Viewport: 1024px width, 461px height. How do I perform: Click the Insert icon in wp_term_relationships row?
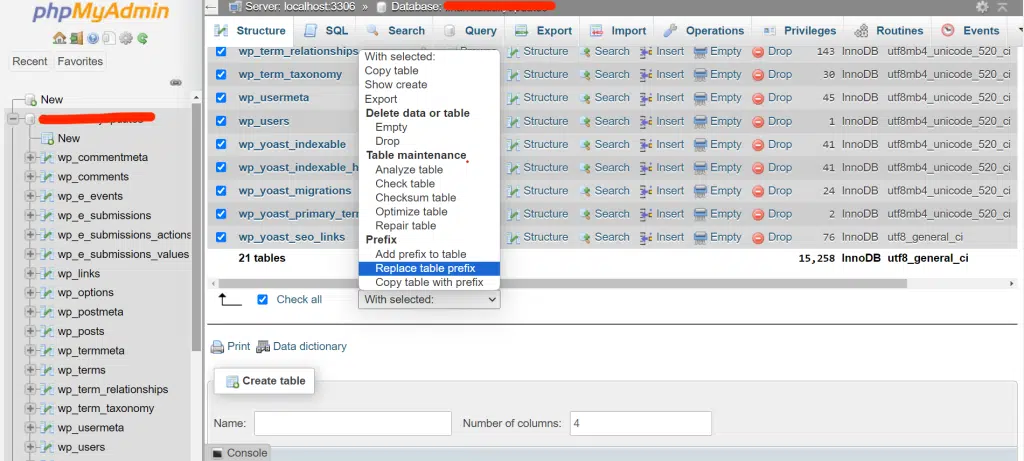tap(647, 52)
